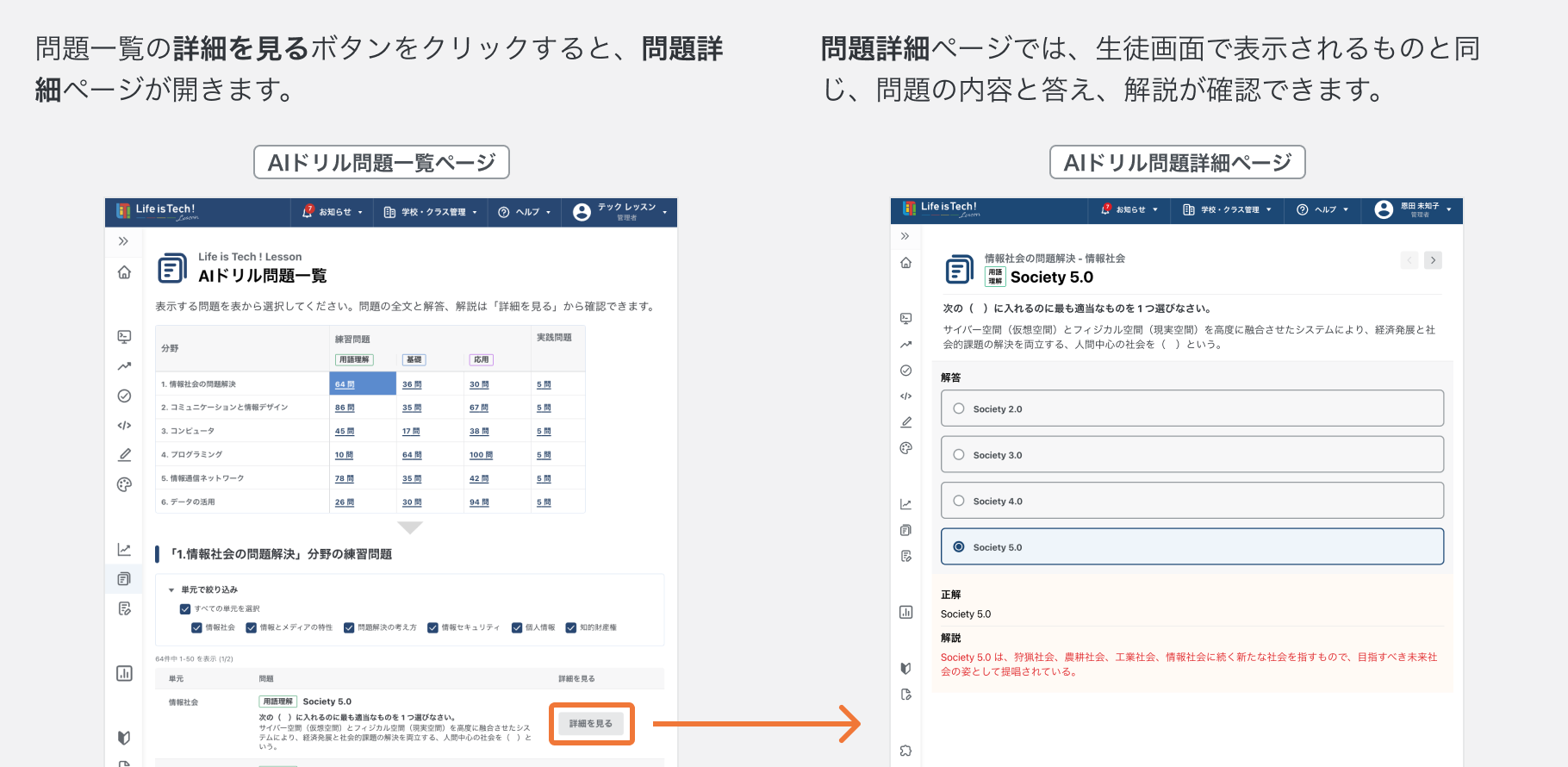Screen dimensions: 1568x767
Task: Open AI drill documents icon in list page sidebar
Action: (124, 579)
